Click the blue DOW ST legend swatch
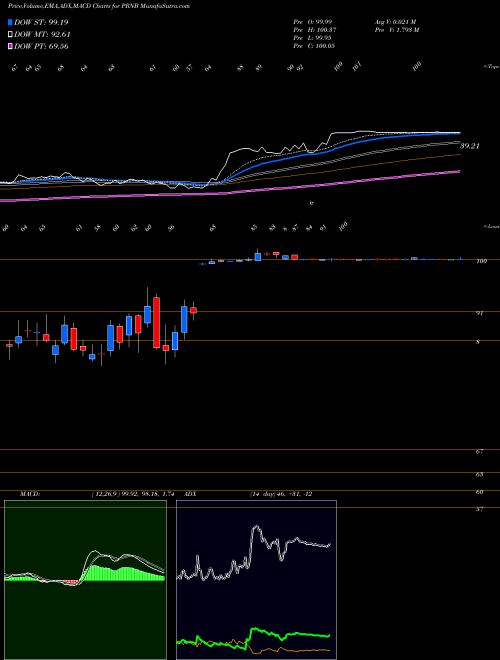500x660 pixels. [x=10, y=22]
